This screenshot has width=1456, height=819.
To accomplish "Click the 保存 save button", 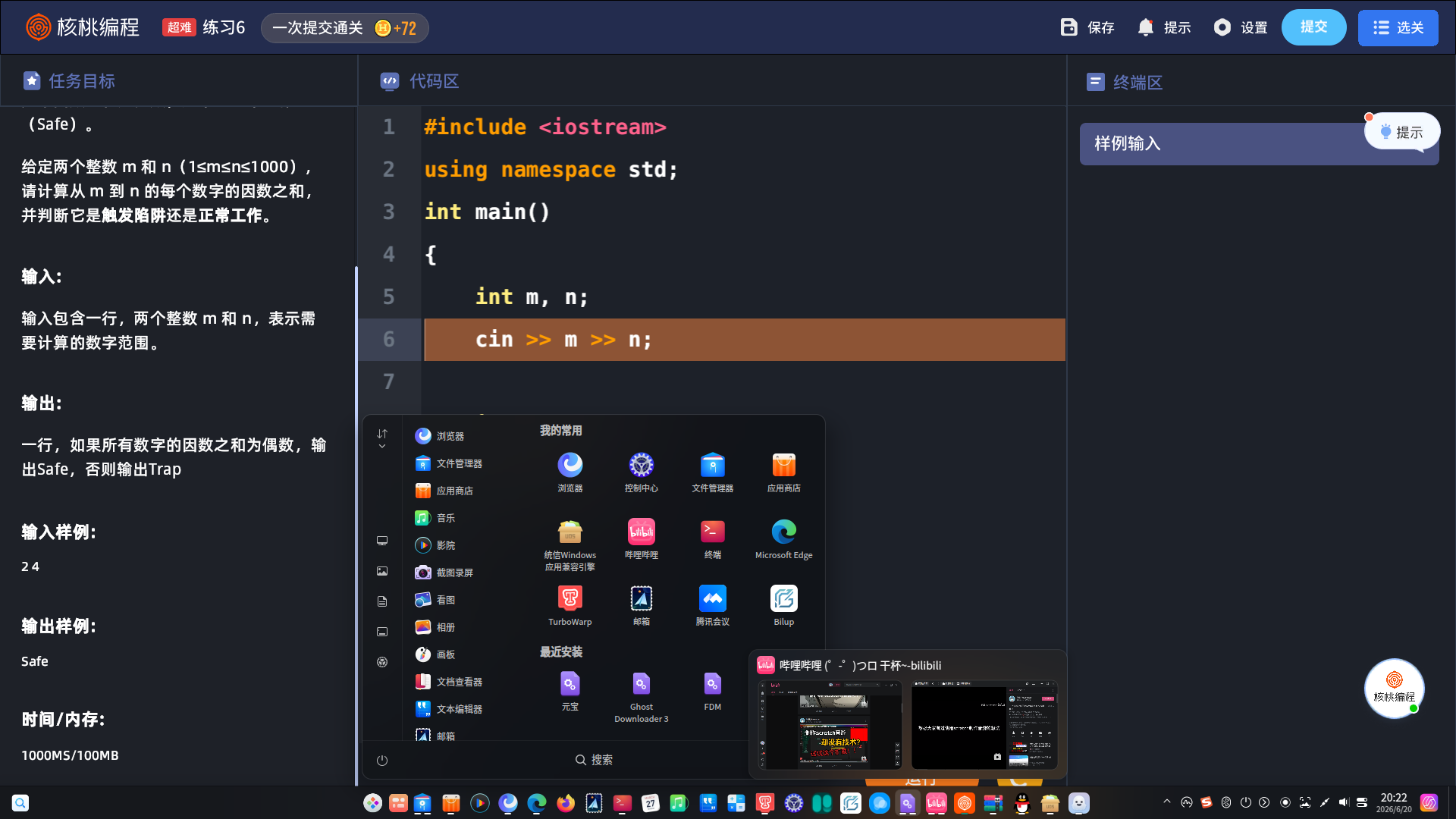I will click(1087, 27).
